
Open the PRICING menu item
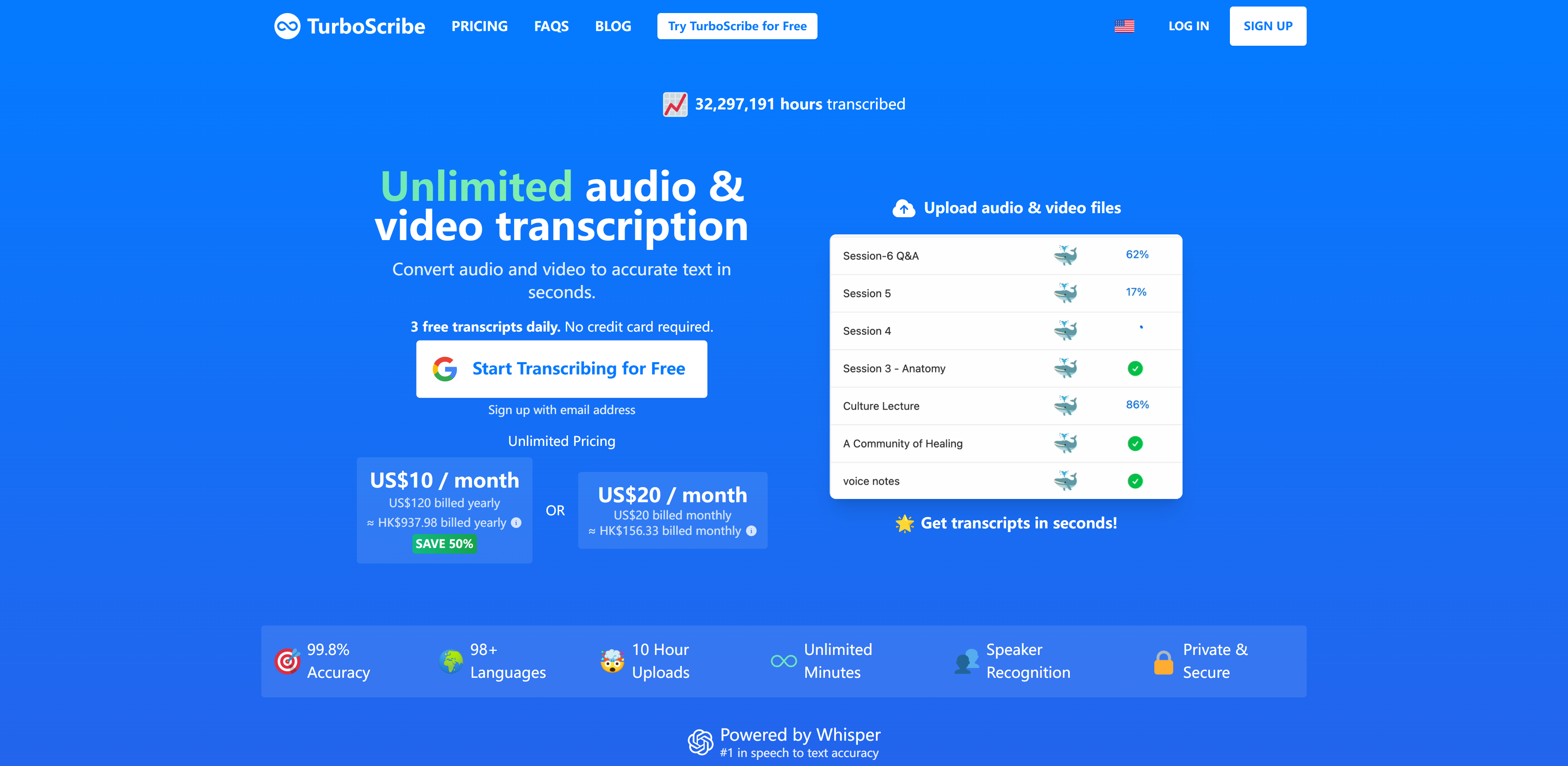click(479, 26)
